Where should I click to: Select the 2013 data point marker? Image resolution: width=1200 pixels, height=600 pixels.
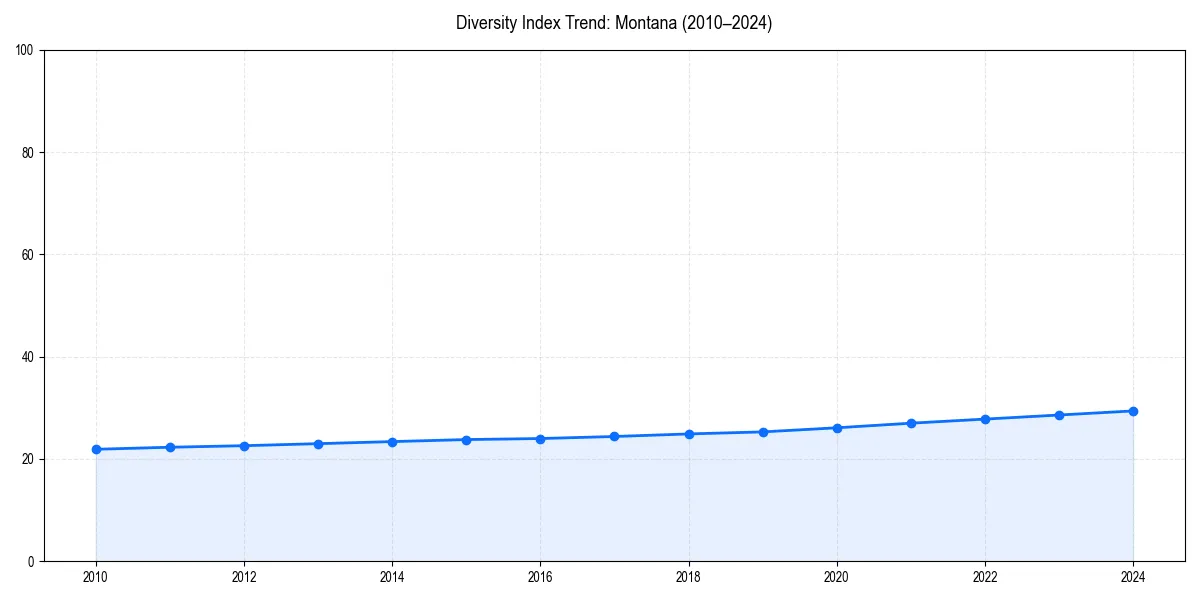[317, 442]
